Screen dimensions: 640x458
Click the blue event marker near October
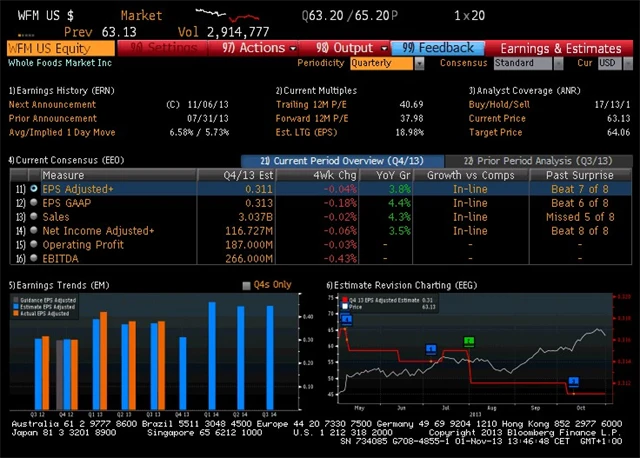tap(574, 381)
